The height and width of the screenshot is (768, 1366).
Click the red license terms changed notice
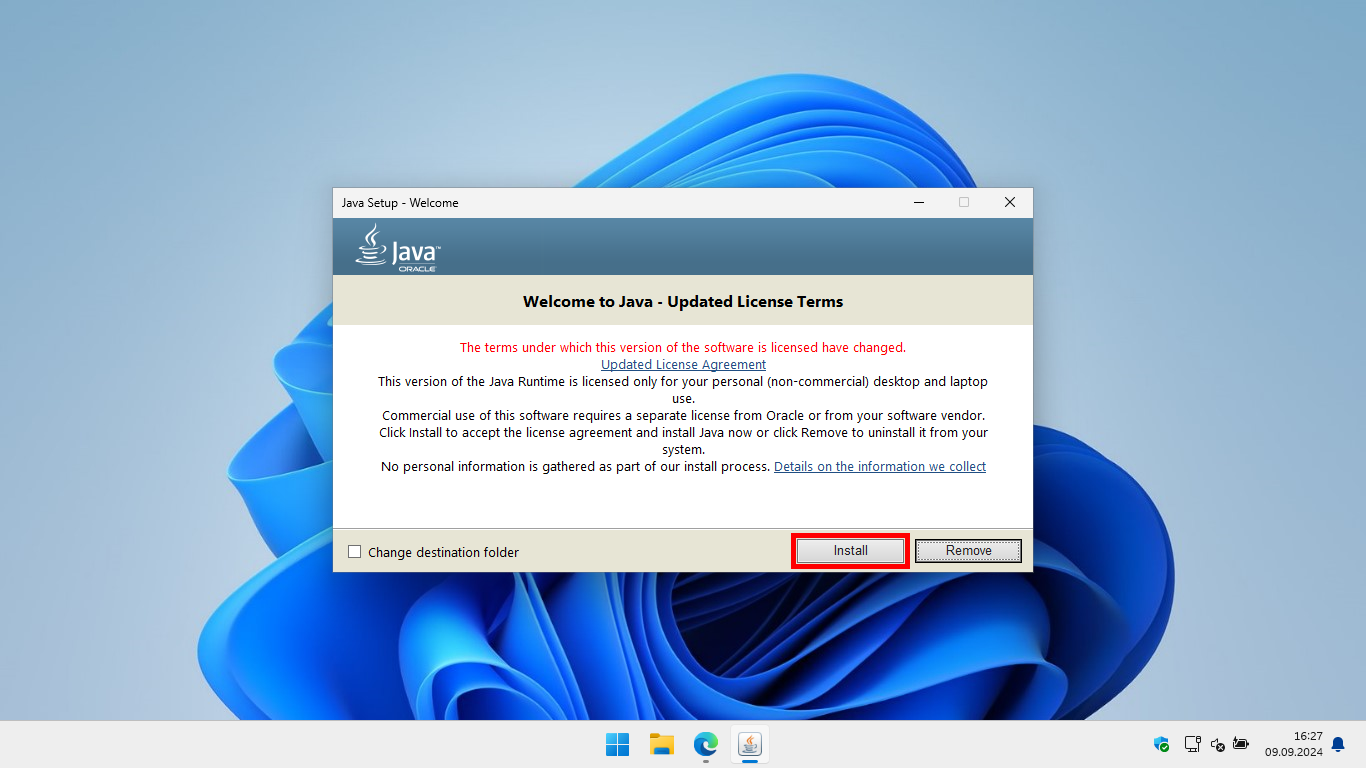point(683,348)
